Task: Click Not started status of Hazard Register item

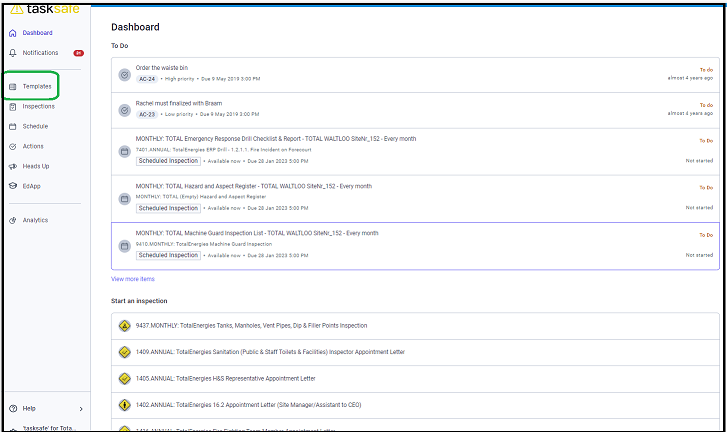Action: pos(699,208)
